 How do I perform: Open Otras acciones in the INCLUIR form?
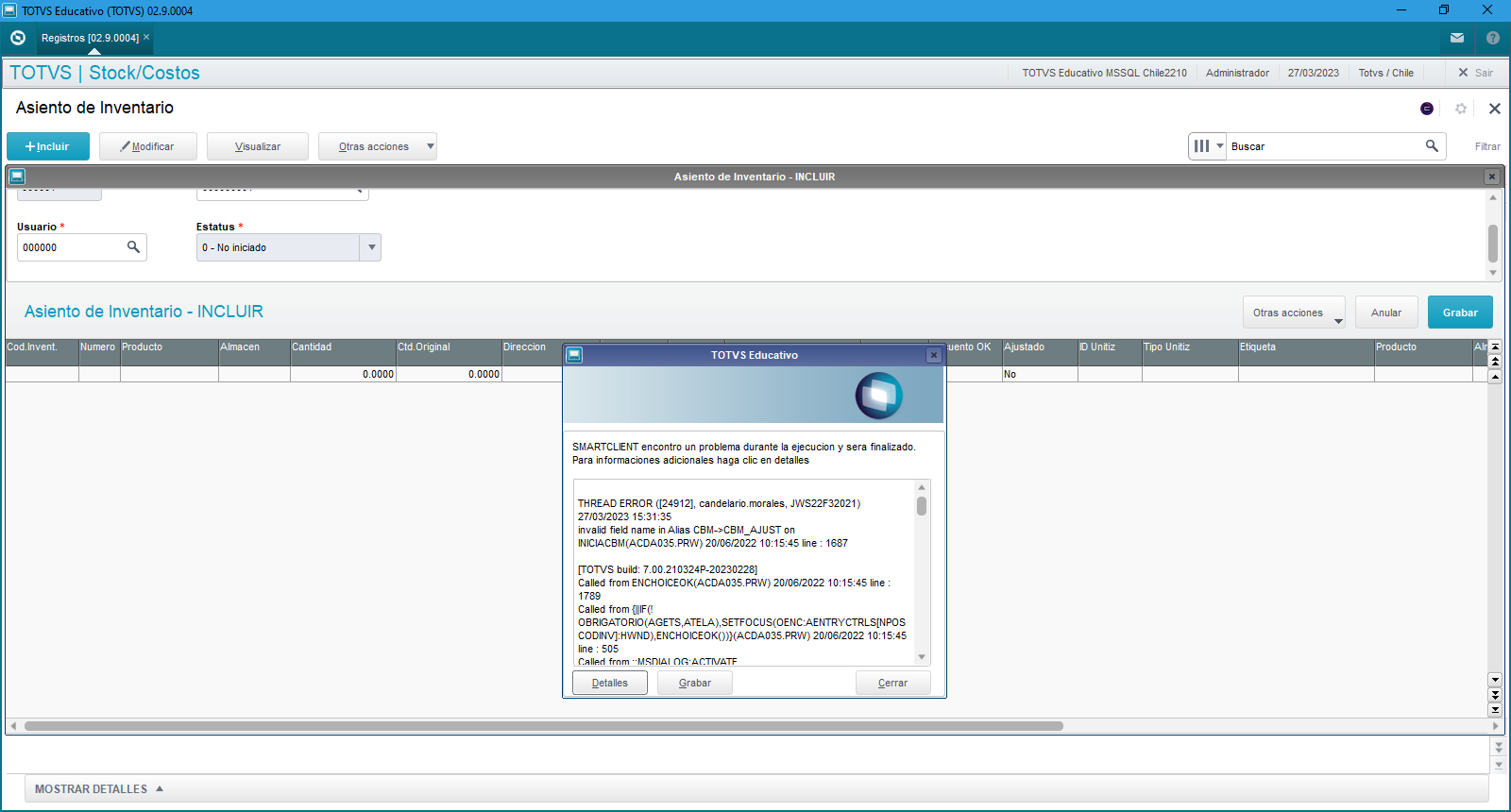[1296, 313]
